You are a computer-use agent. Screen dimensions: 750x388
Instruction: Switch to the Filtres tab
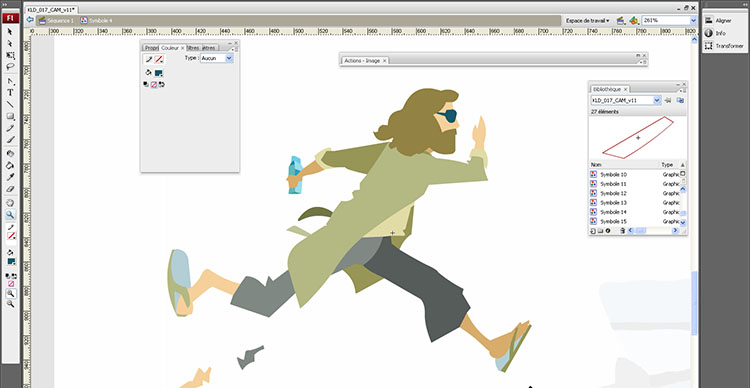pyautogui.click(x=193, y=48)
